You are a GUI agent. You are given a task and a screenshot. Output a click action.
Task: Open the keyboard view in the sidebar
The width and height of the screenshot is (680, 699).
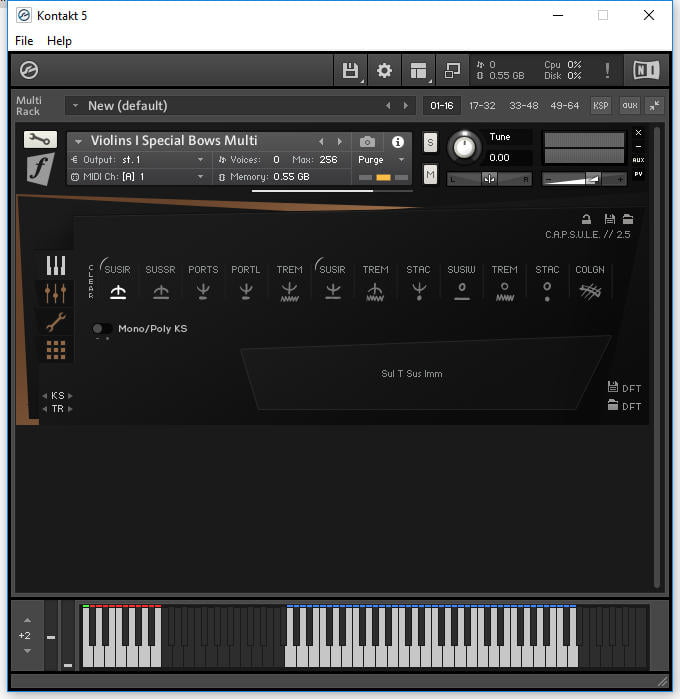coord(56,265)
